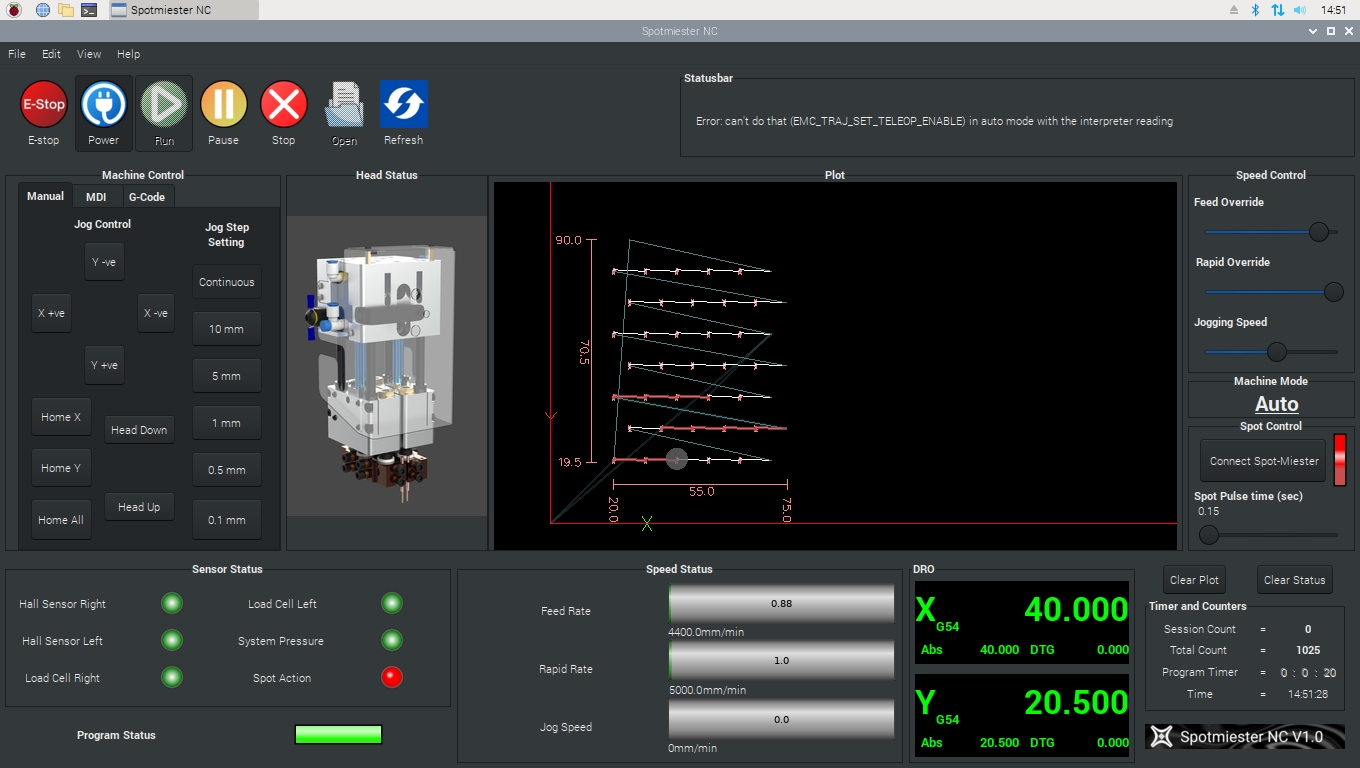Click red Spot-Miester connection indicator
The height and width of the screenshot is (768, 1360).
pos(1340,460)
